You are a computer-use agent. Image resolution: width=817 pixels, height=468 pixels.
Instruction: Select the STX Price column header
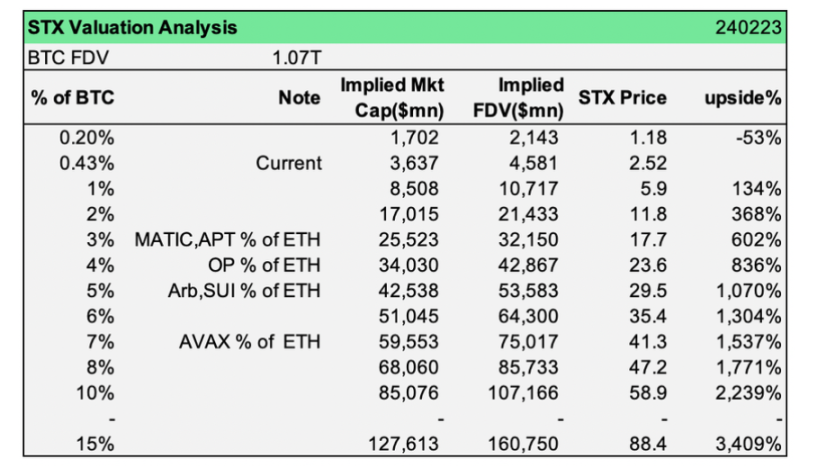click(622, 97)
